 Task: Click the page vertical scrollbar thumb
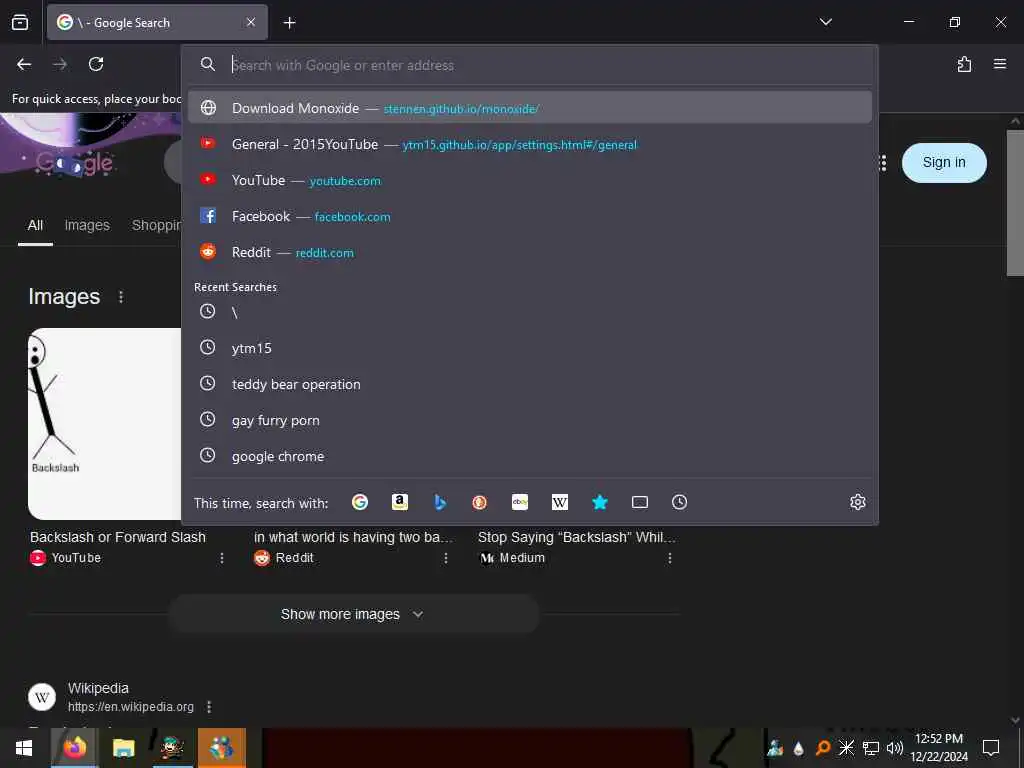click(1015, 202)
